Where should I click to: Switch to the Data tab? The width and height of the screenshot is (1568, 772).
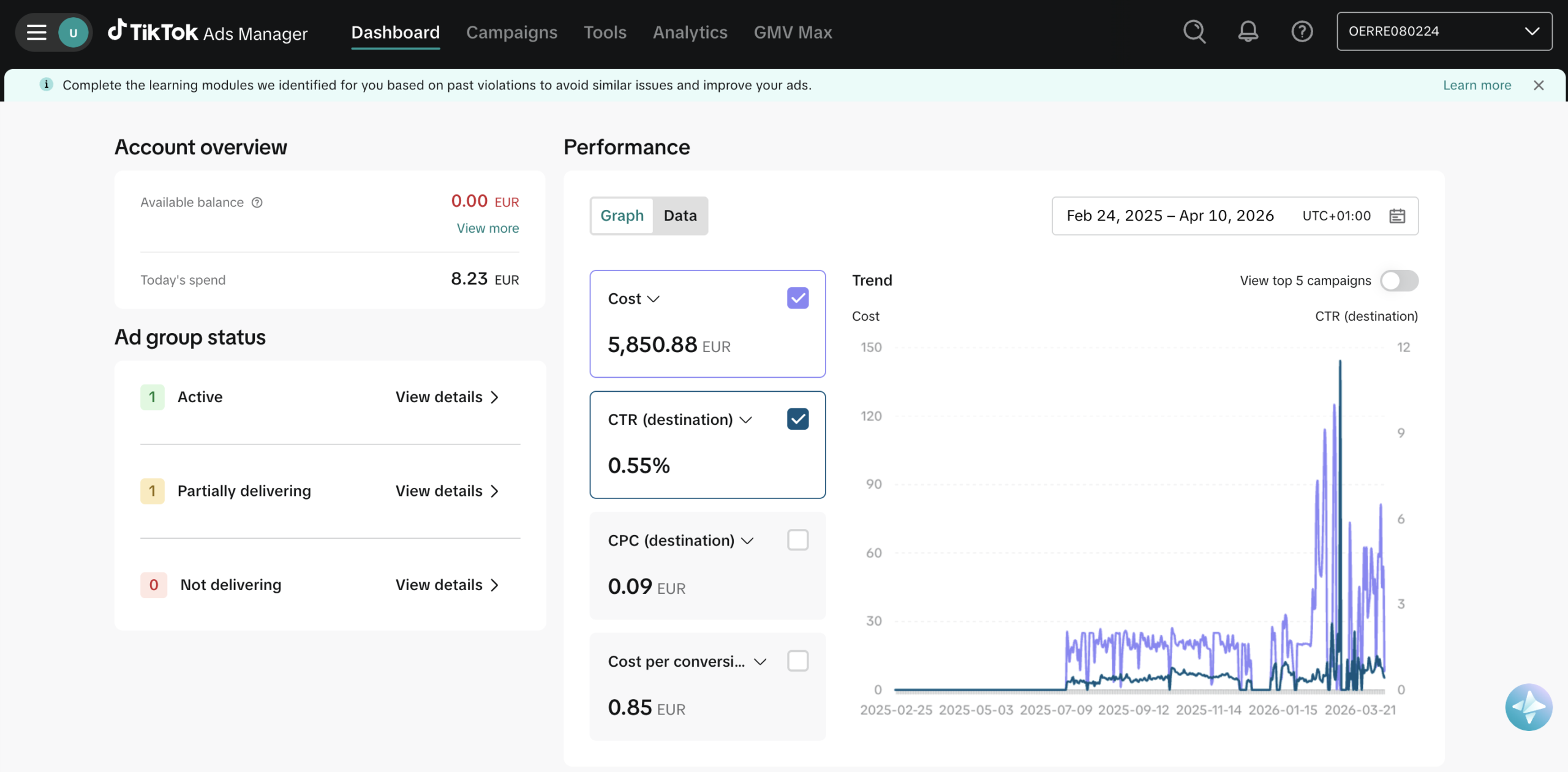tap(680, 216)
